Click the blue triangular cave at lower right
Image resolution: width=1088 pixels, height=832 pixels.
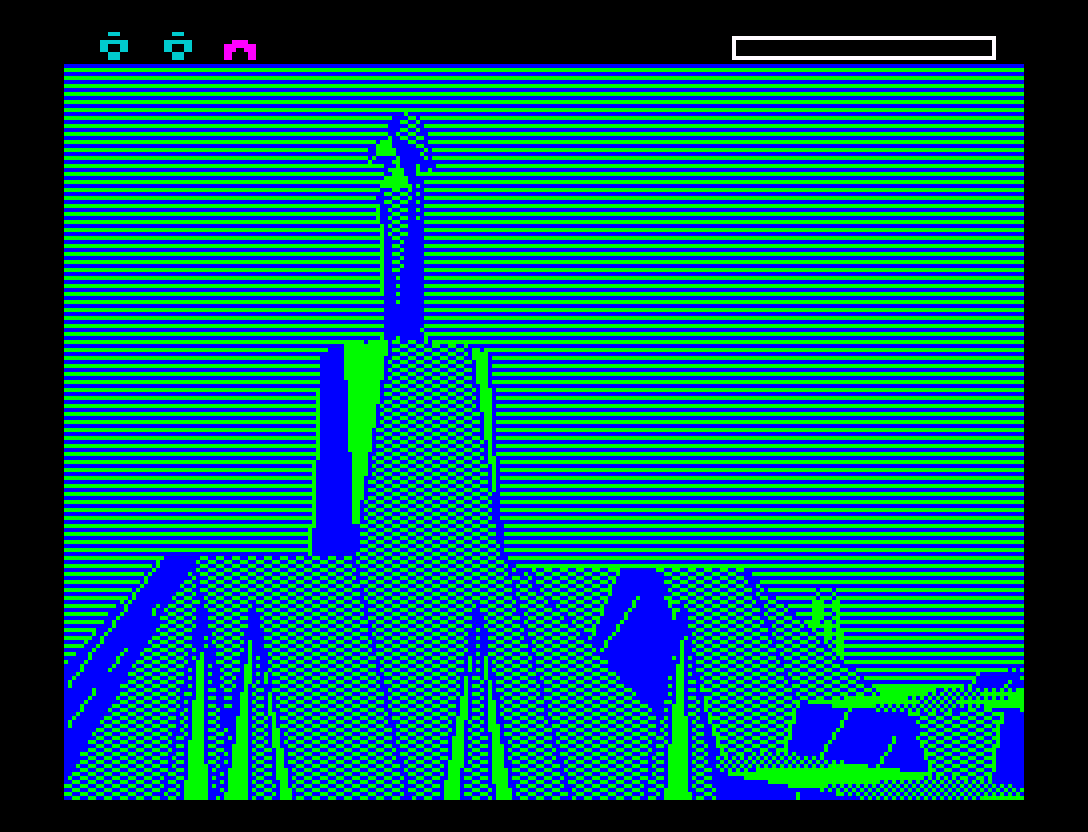coord(857,739)
